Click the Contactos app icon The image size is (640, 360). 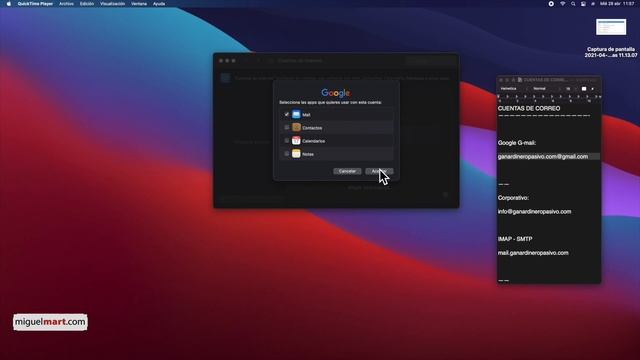pyautogui.click(x=296, y=127)
